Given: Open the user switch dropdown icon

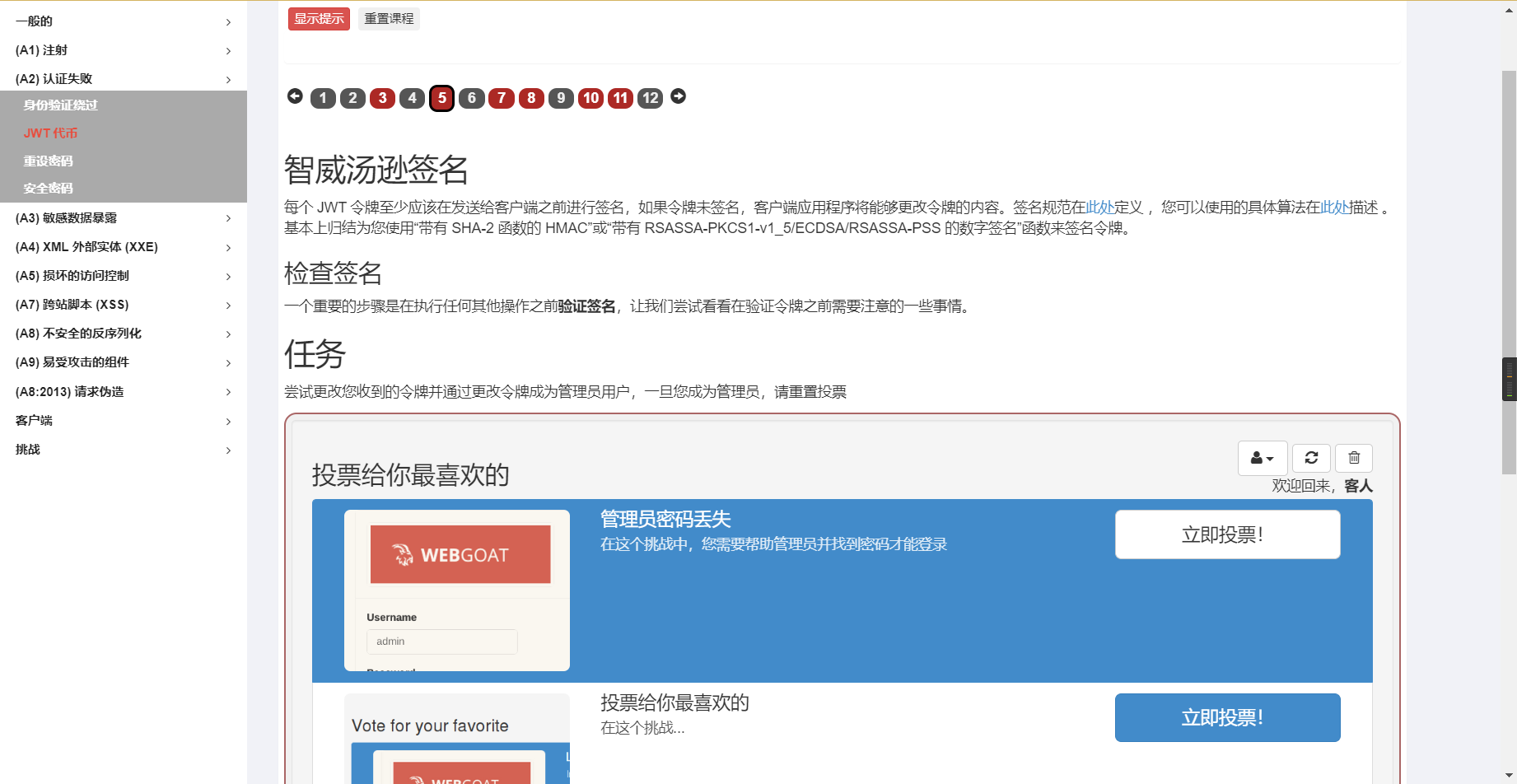Looking at the screenshot, I should pyautogui.click(x=1262, y=458).
